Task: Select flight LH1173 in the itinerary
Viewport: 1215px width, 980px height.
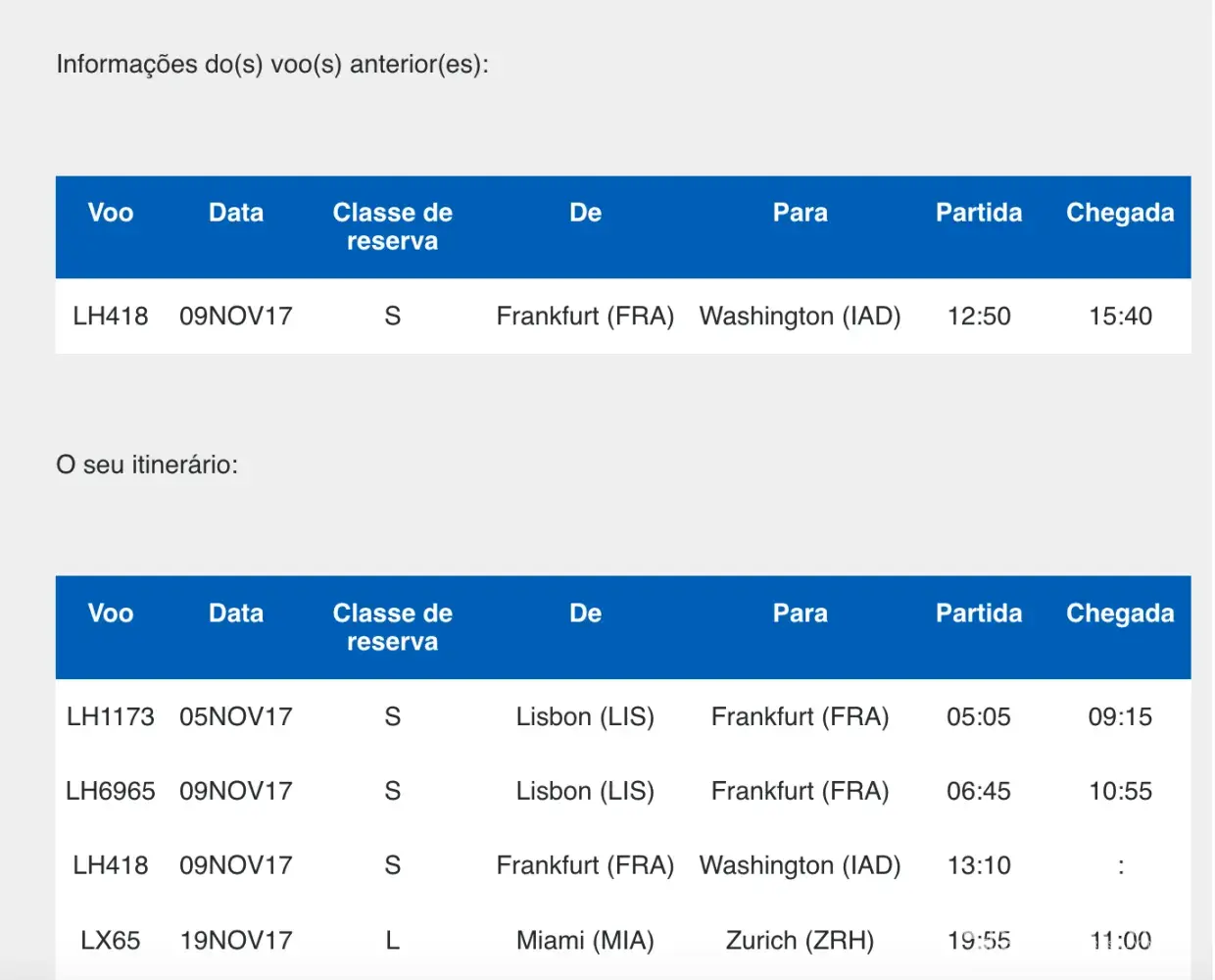Action: pyautogui.click(x=111, y=717)
